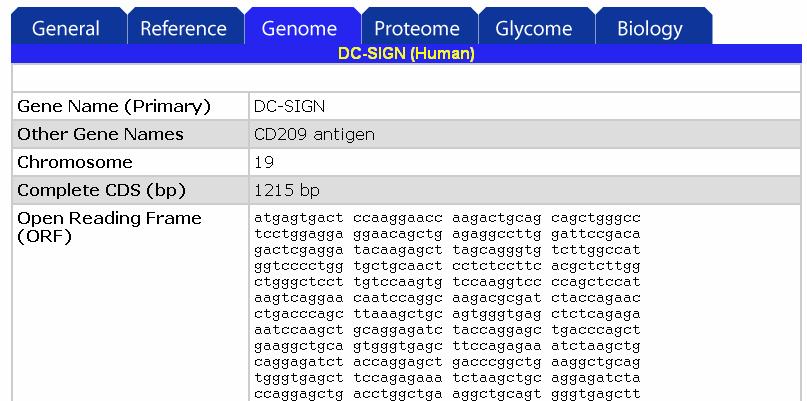Image resolution: width=807 pixels, height=401 pixels.
Task: Click the CD209 antigen value
Action: (x=314, y=134)
